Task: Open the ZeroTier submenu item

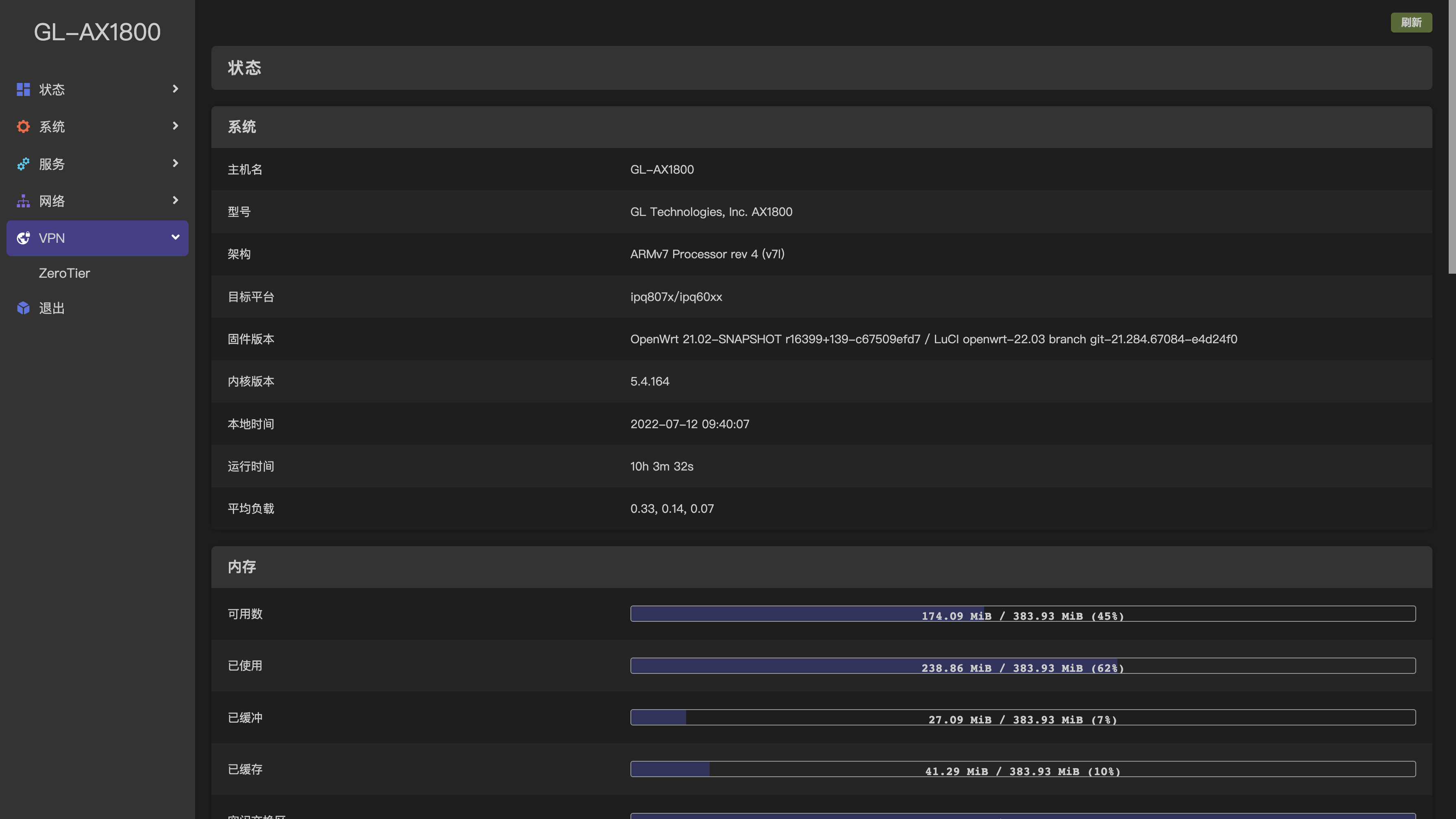Action: (x=65, y=273)
